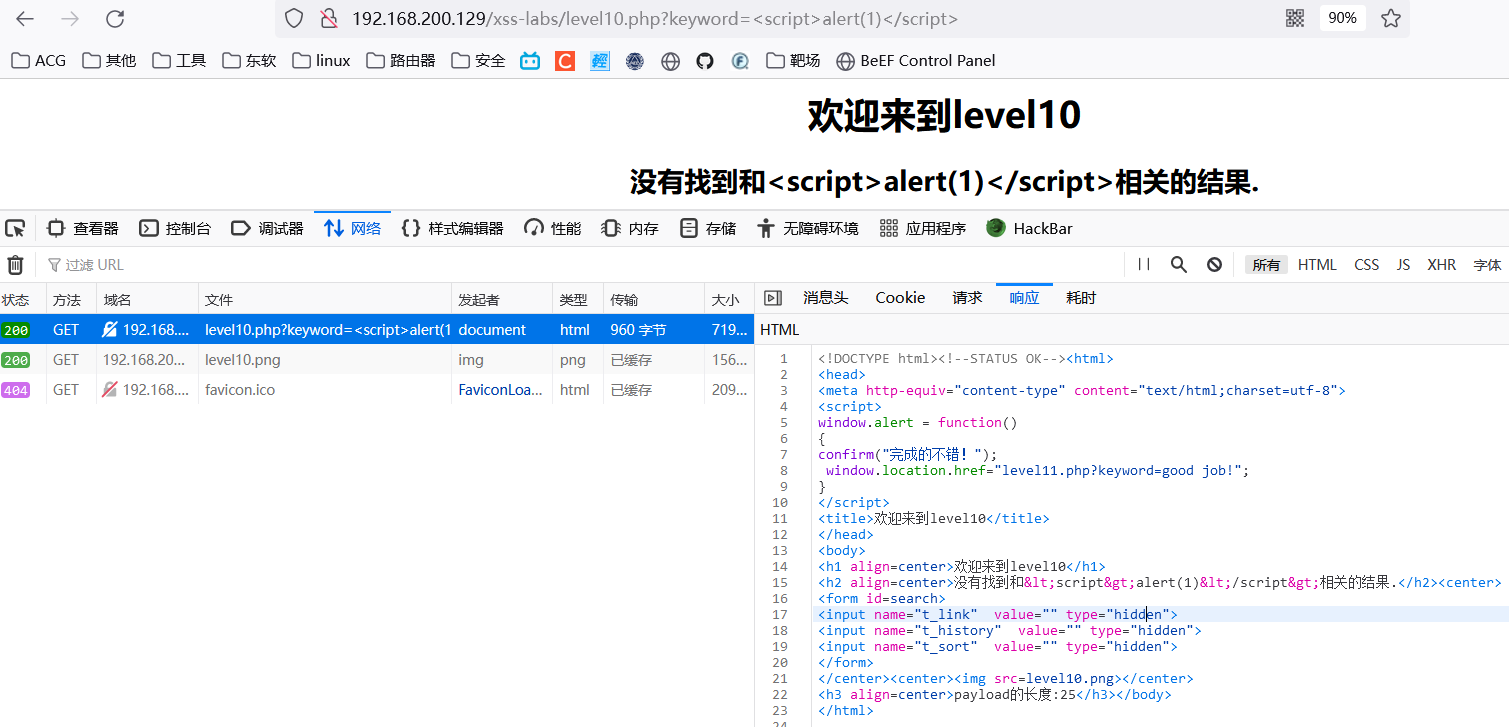Viewport: 1509px width, 727px height.
Task: Sort by 方法 column header
Action: (x=71, y=300)
